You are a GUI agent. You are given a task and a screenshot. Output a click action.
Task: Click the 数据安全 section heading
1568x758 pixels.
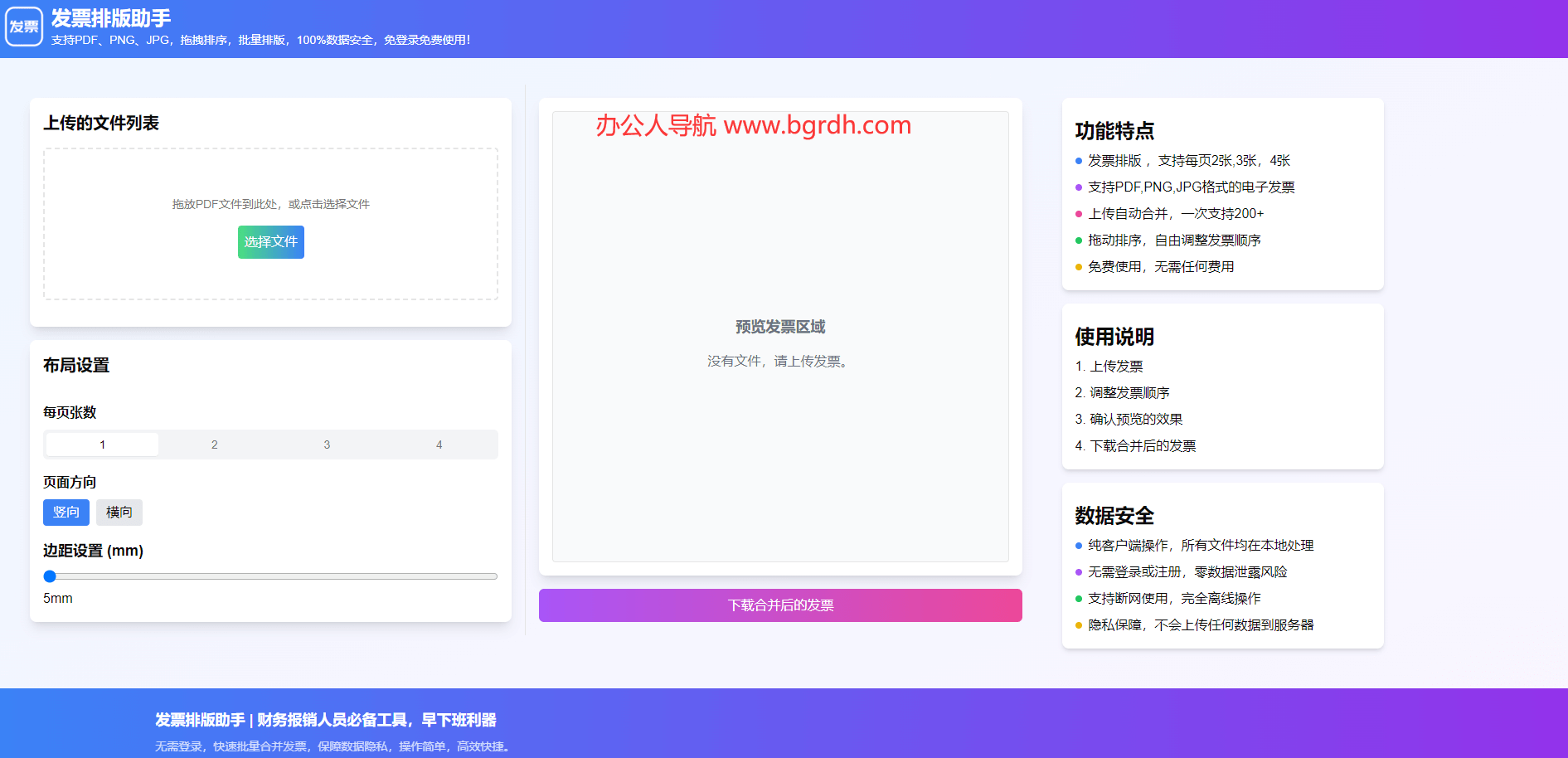pyautogui.click(x=1114, y=516)
